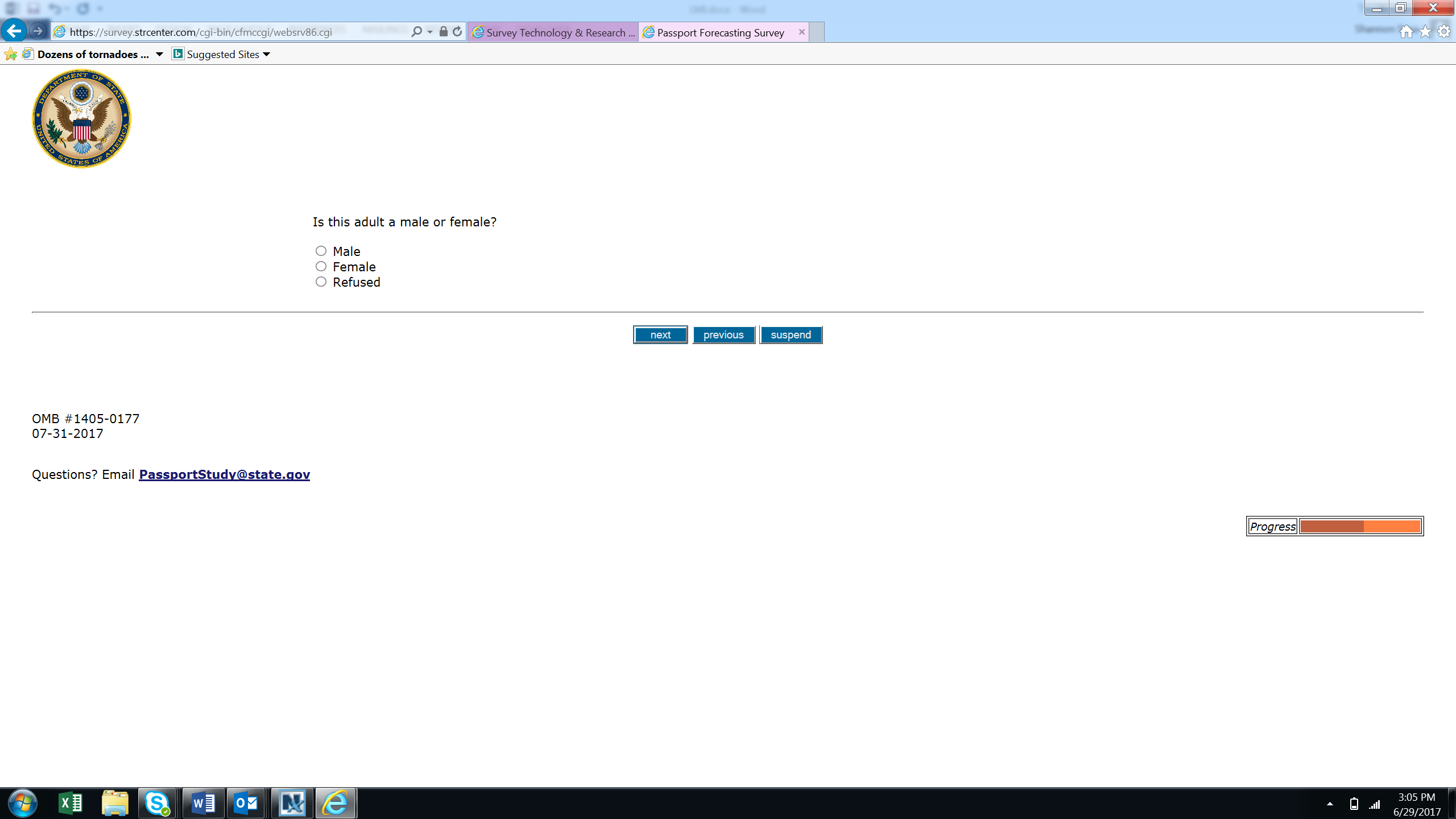The width and height of the screenshot is (1456, 819).
Task: Expand the Suggested Sites dropdown
Action: (x=267, y=55)
